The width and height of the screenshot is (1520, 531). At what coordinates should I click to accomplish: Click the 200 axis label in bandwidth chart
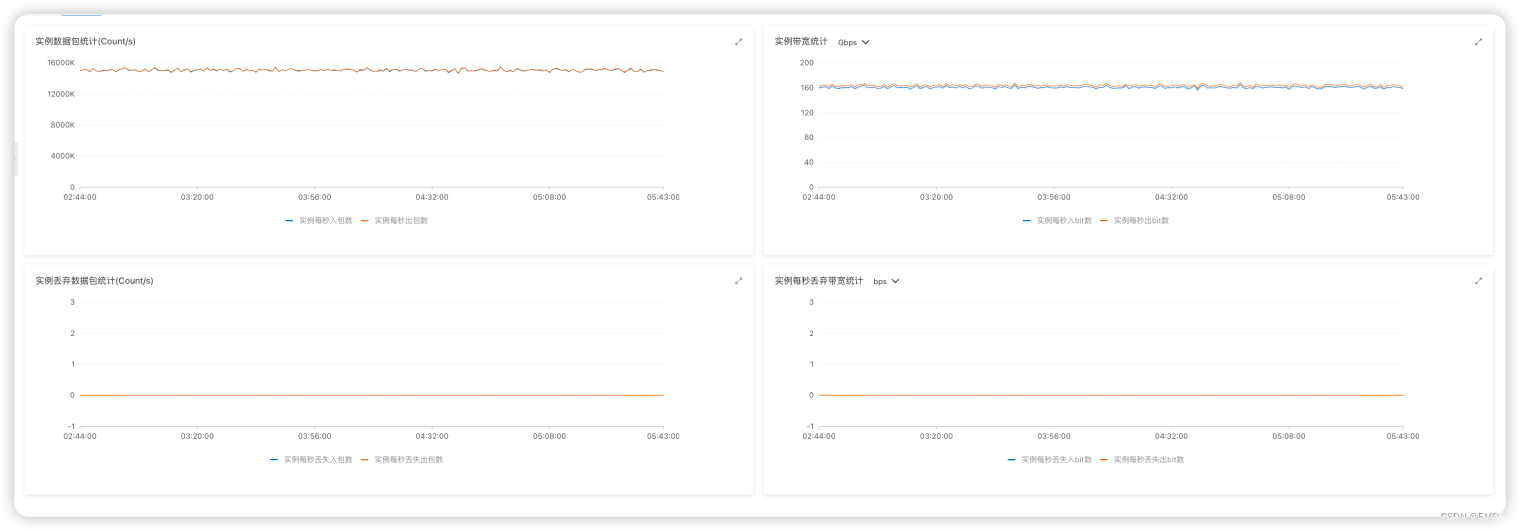click(x=807, y=62)
